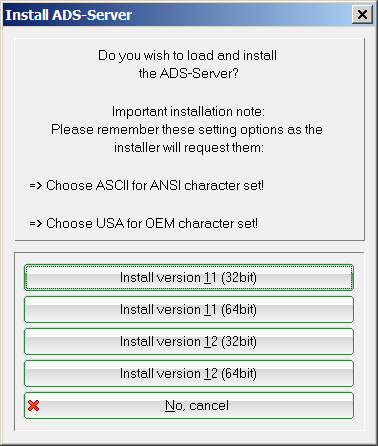Click the => arrow before the USA note
378x446 pixels.
tap(36, 223)
